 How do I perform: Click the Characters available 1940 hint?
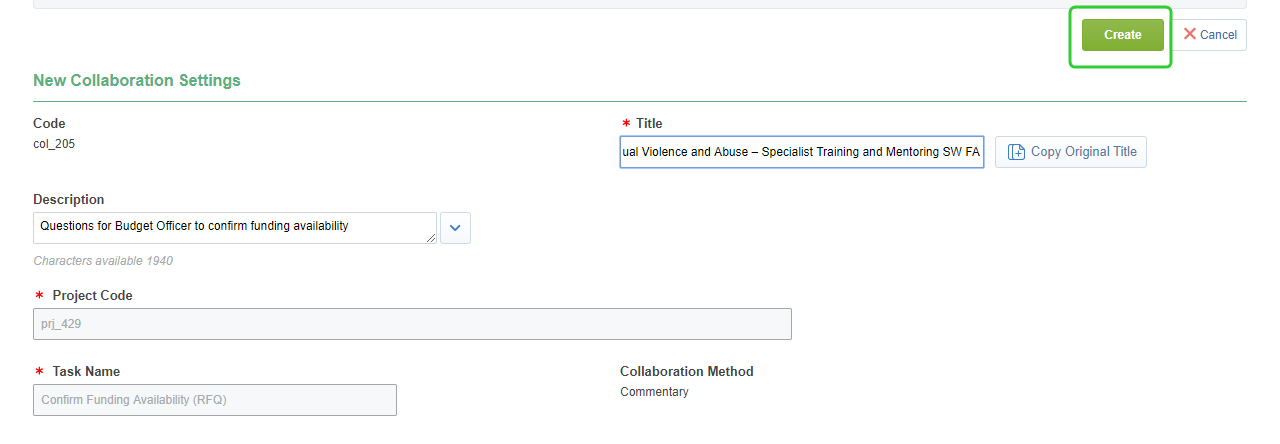click(x=103, y=261)
